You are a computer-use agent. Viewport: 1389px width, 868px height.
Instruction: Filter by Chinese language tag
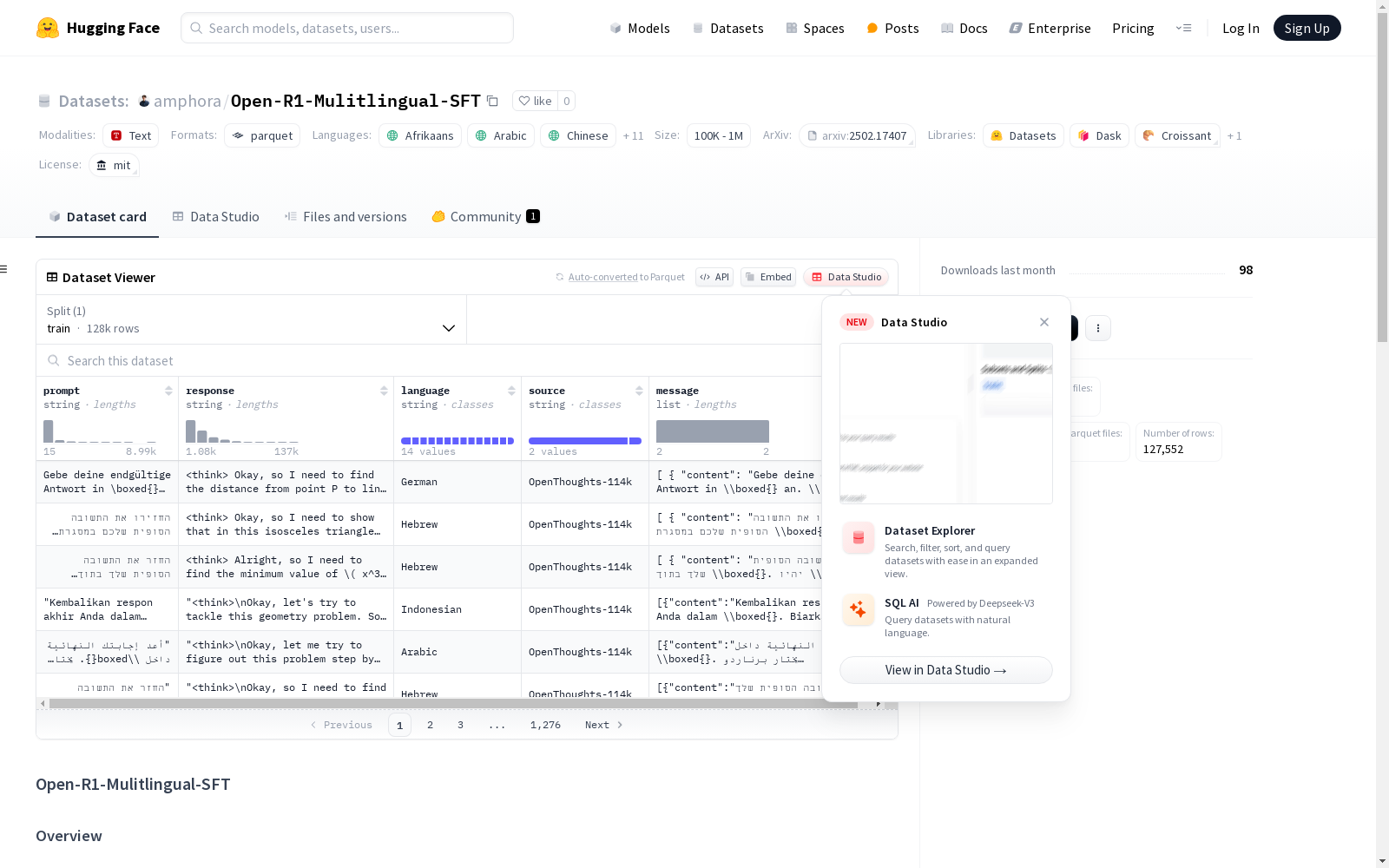[578, 135]
